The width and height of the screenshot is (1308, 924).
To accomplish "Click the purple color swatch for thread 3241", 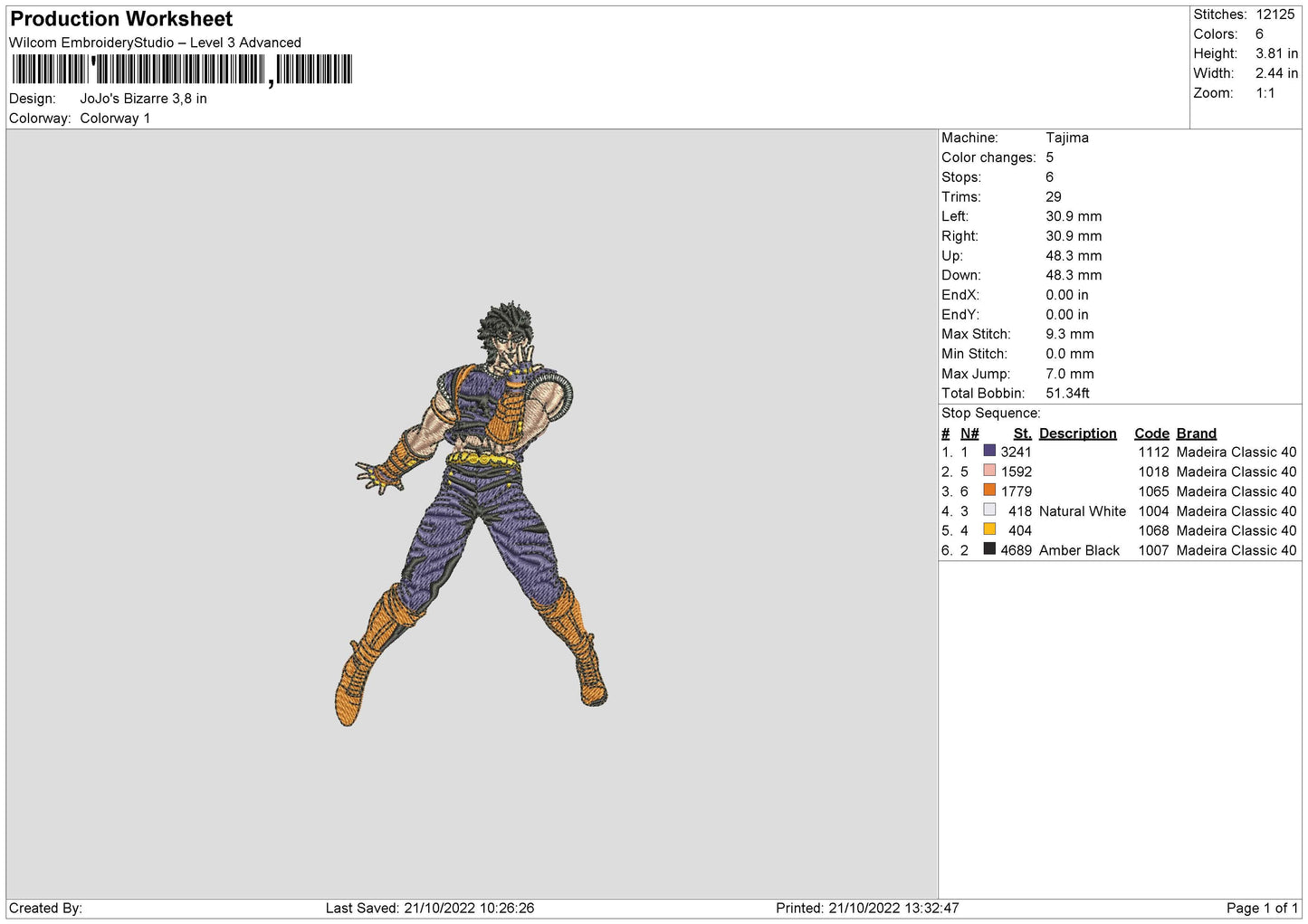I will [989, 451].
